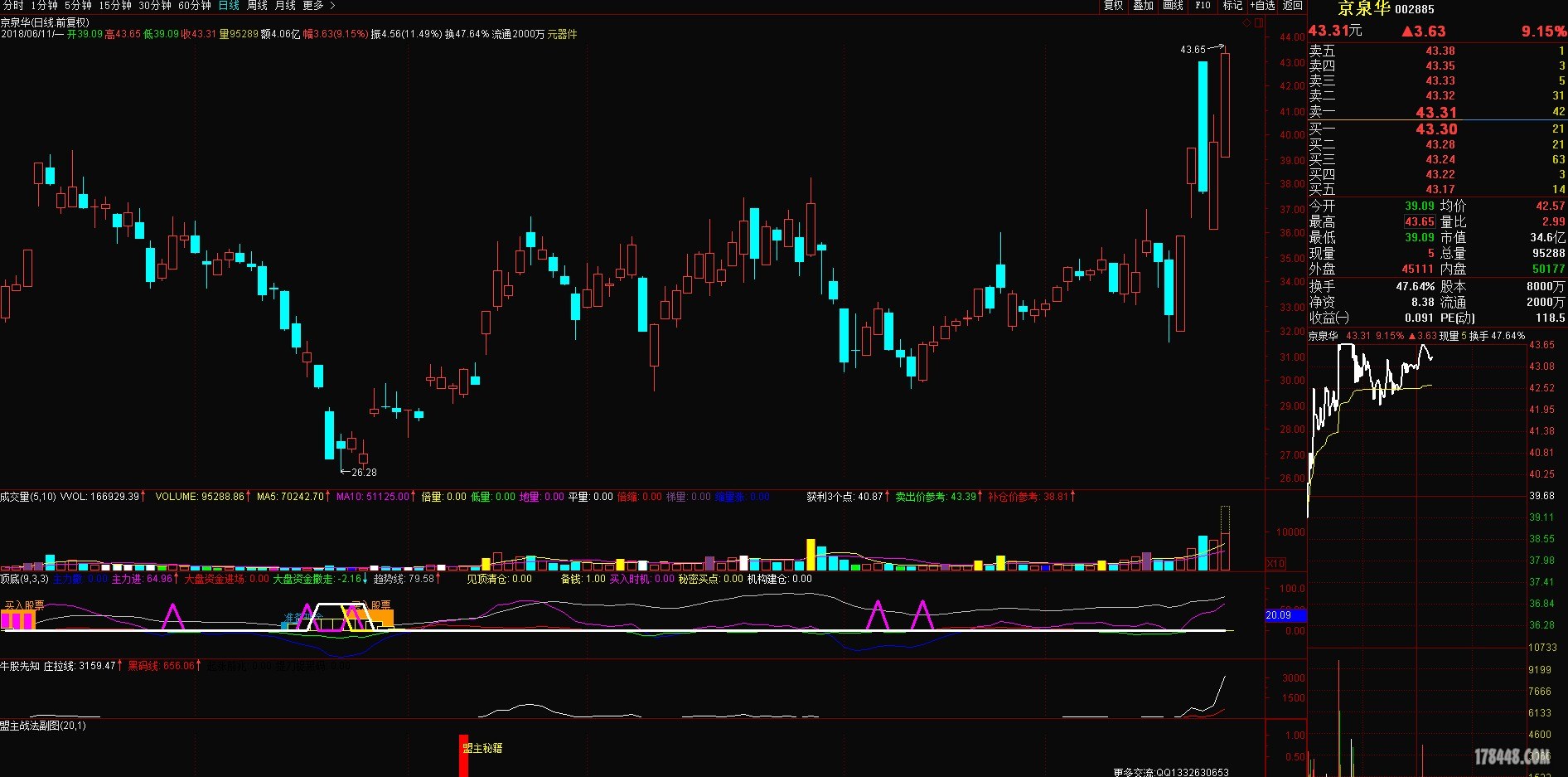1568x777 pixels.
Task: Click the 买二 price 43.28
Action: coord(1440,144)
